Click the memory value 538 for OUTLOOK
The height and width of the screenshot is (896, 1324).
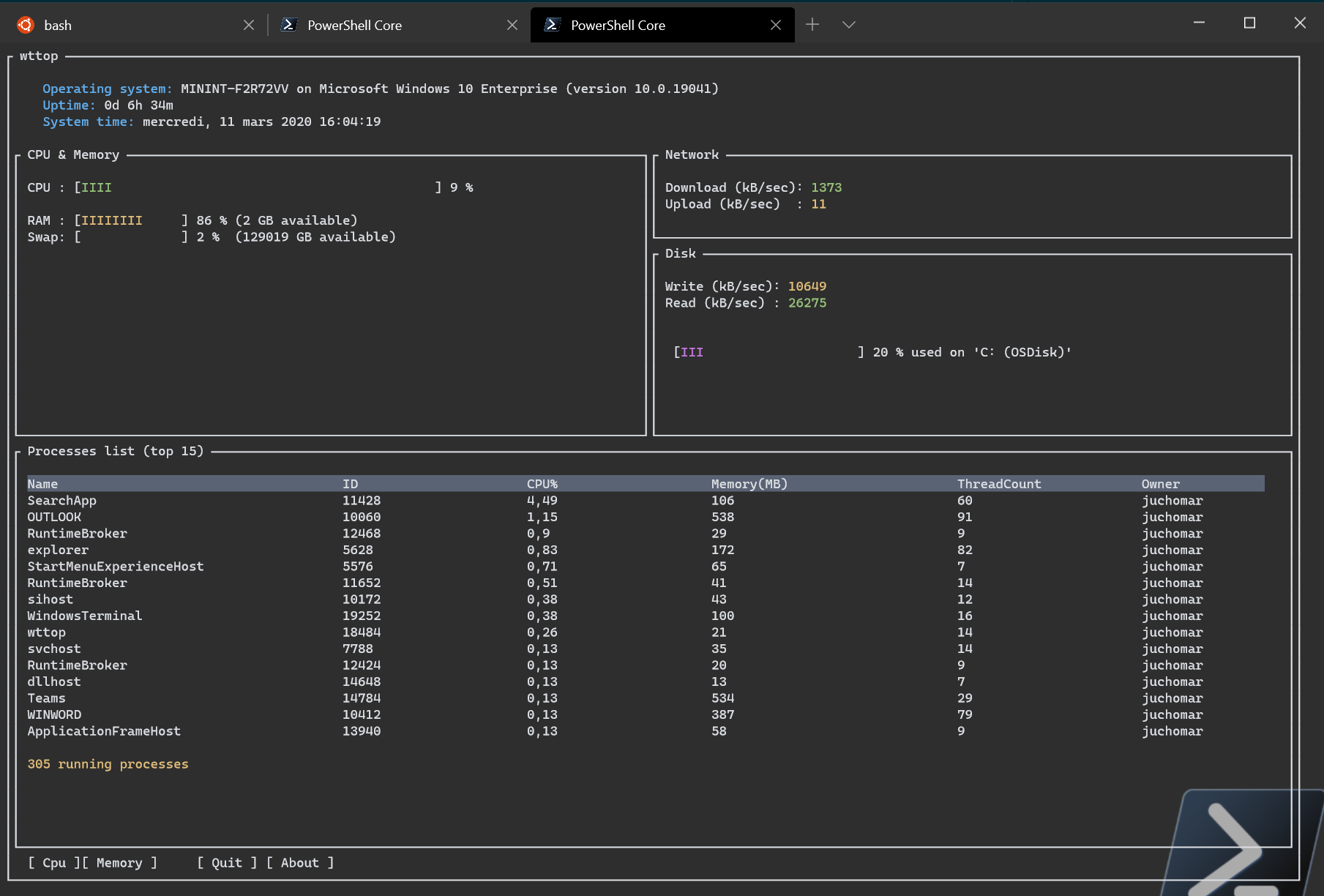[x=723, y=517]
